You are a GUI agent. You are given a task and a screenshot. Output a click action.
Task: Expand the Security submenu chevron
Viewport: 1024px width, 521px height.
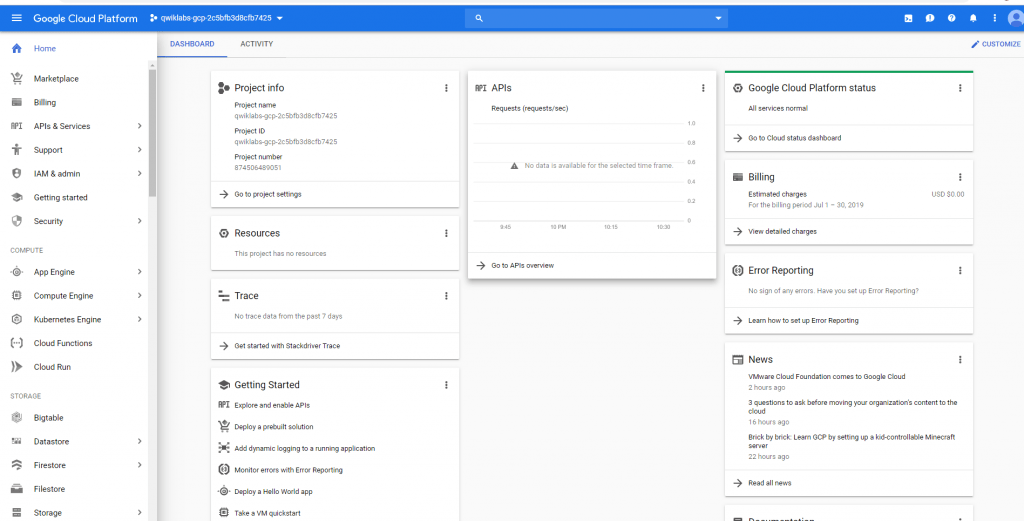[139, 221]
